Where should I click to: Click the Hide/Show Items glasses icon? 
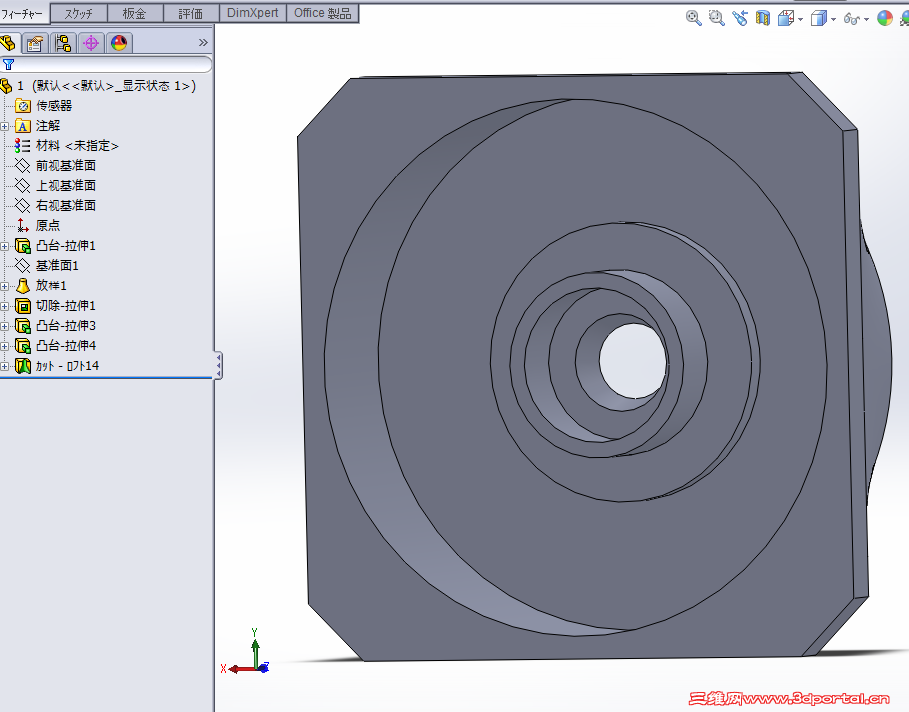(851, 19)
